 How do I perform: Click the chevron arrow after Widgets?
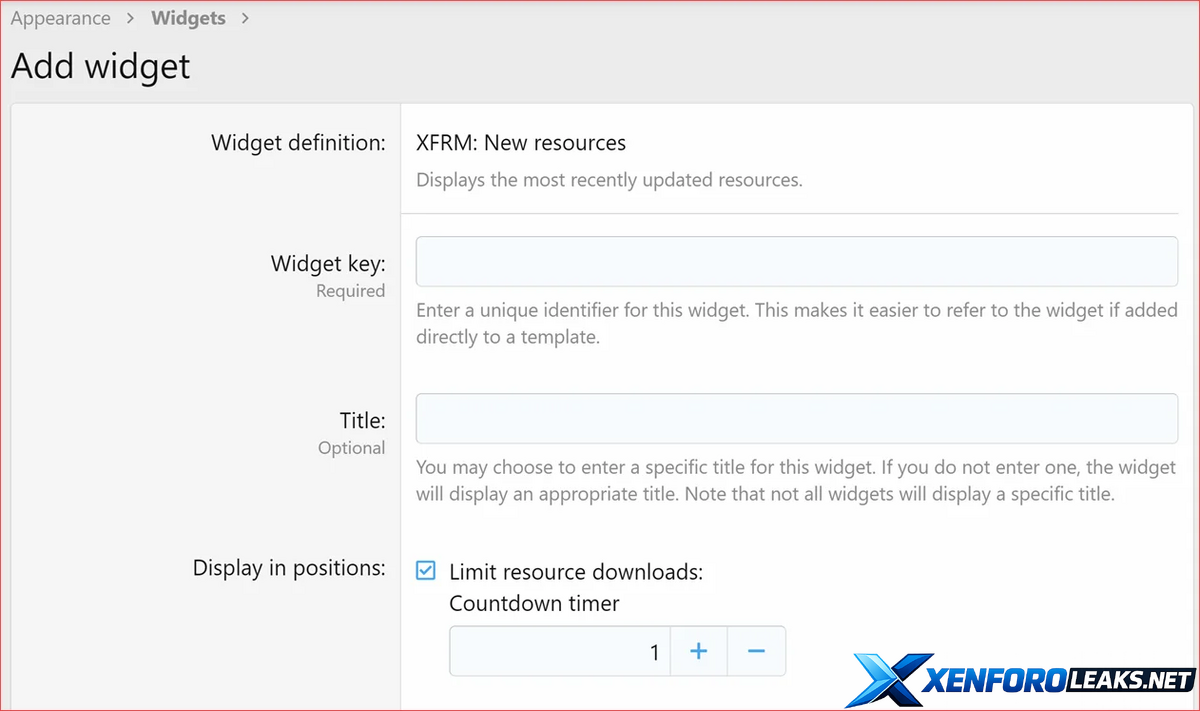coord(246,19)
